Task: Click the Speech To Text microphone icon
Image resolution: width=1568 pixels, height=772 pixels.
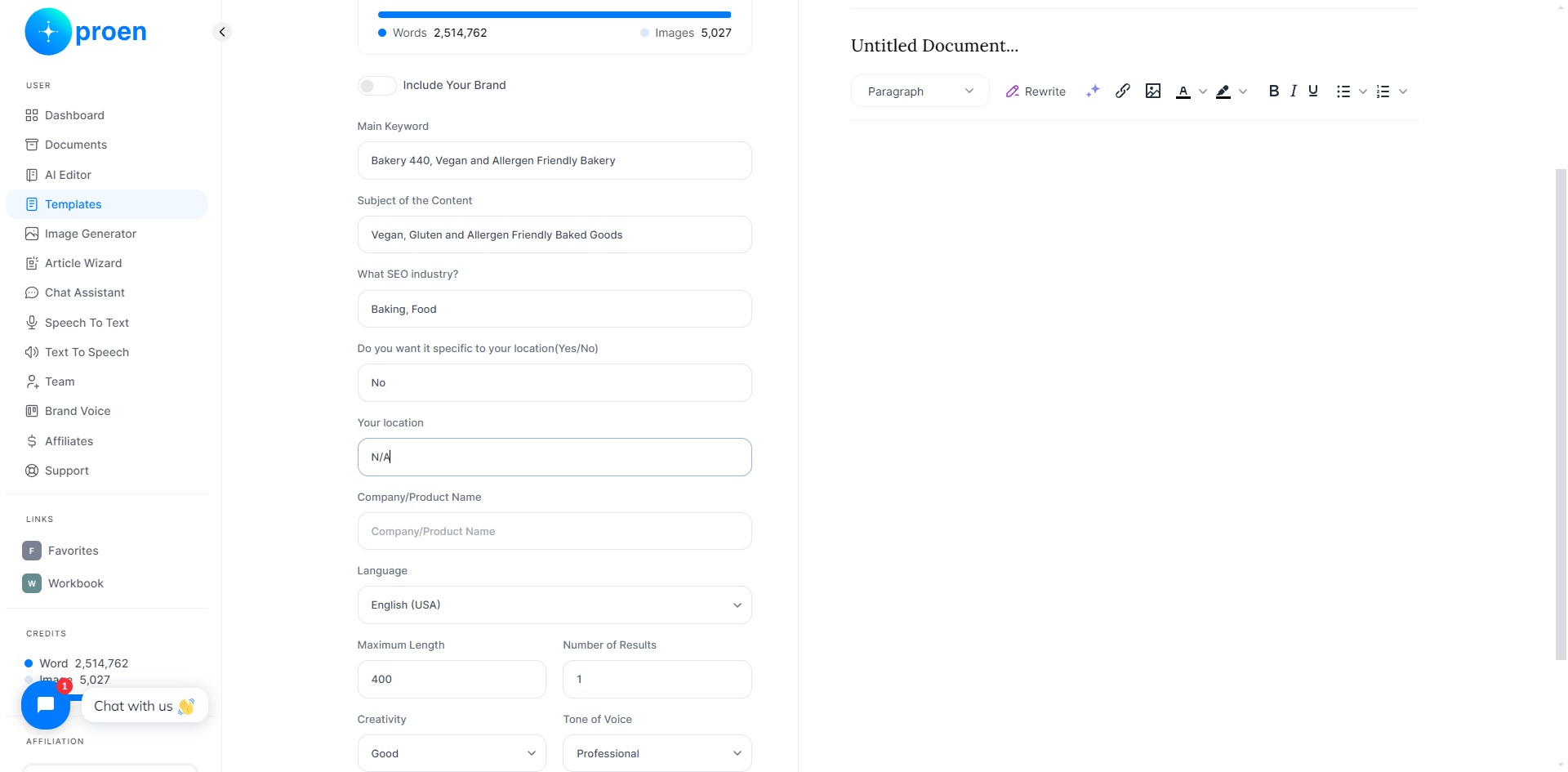Action: (x=32, y=323)
